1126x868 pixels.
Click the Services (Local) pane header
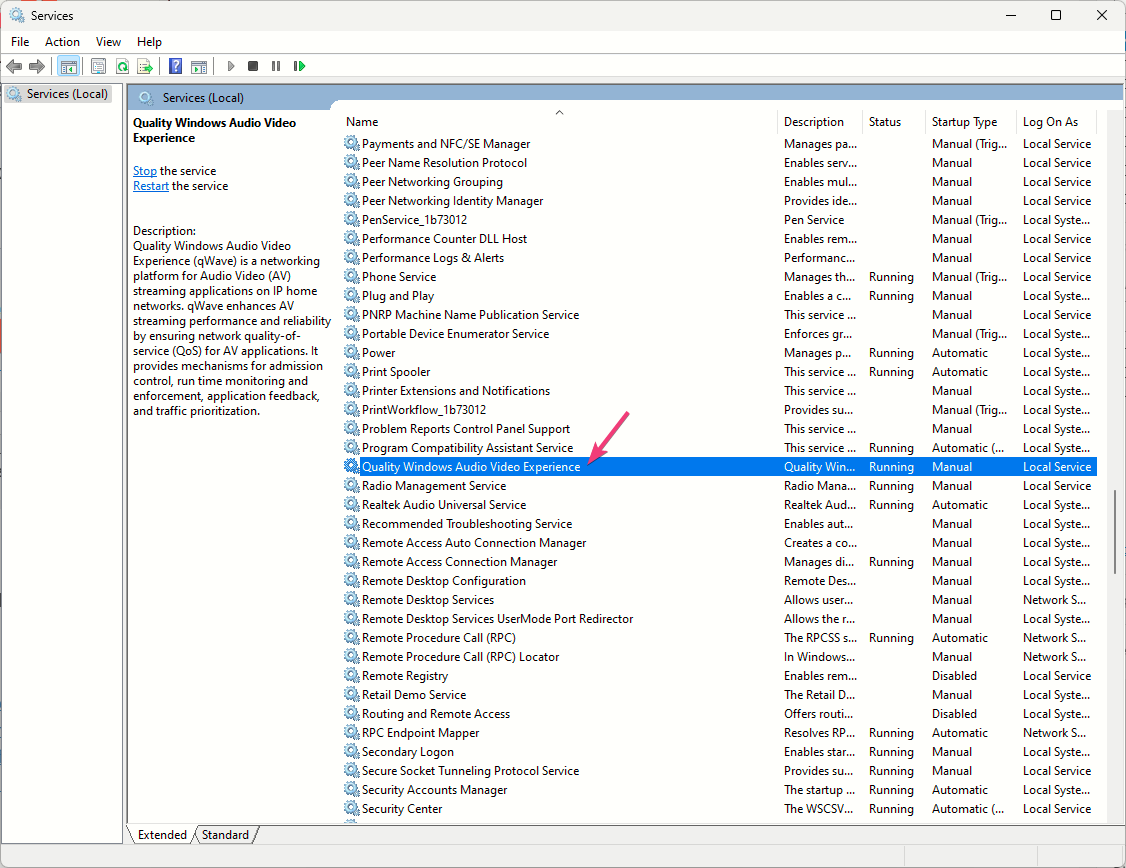pos(625,98)
